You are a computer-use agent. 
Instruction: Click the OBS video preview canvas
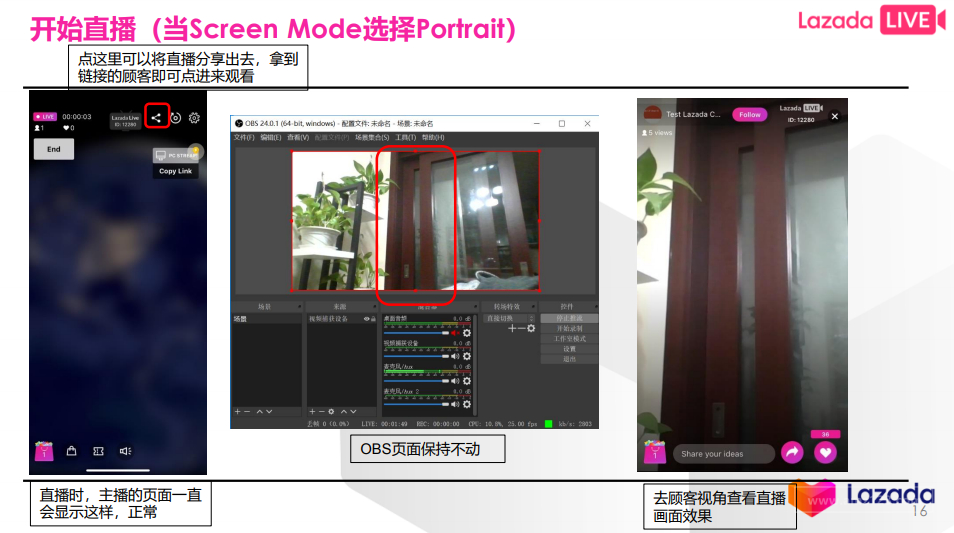(x=416, y=221)
